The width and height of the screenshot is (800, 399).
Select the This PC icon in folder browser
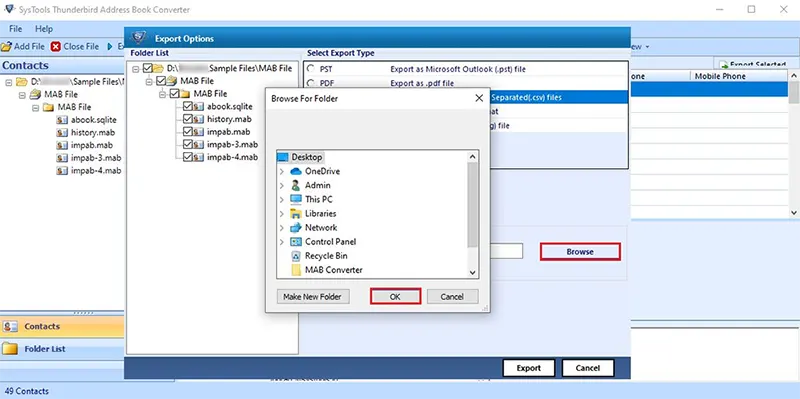pos(296,200)
